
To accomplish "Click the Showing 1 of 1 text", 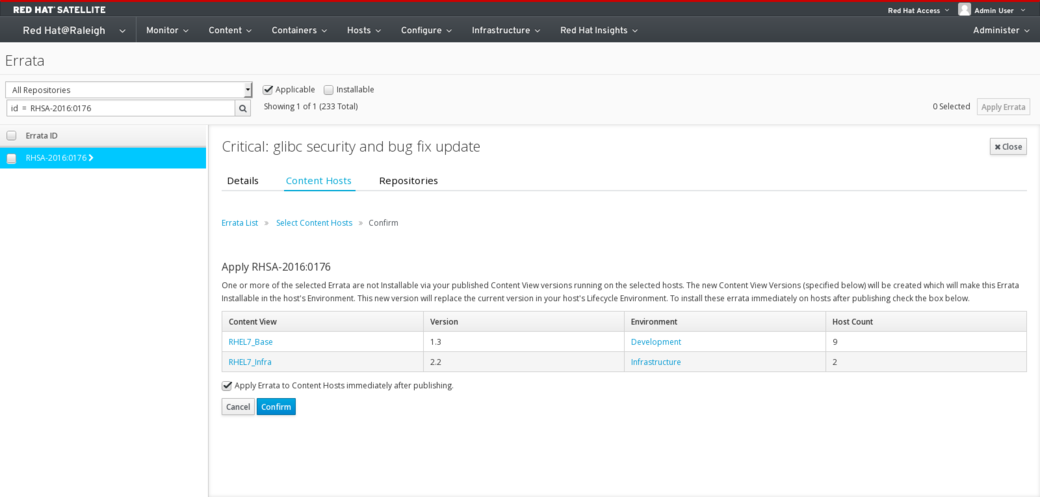I will coord(311,106).
